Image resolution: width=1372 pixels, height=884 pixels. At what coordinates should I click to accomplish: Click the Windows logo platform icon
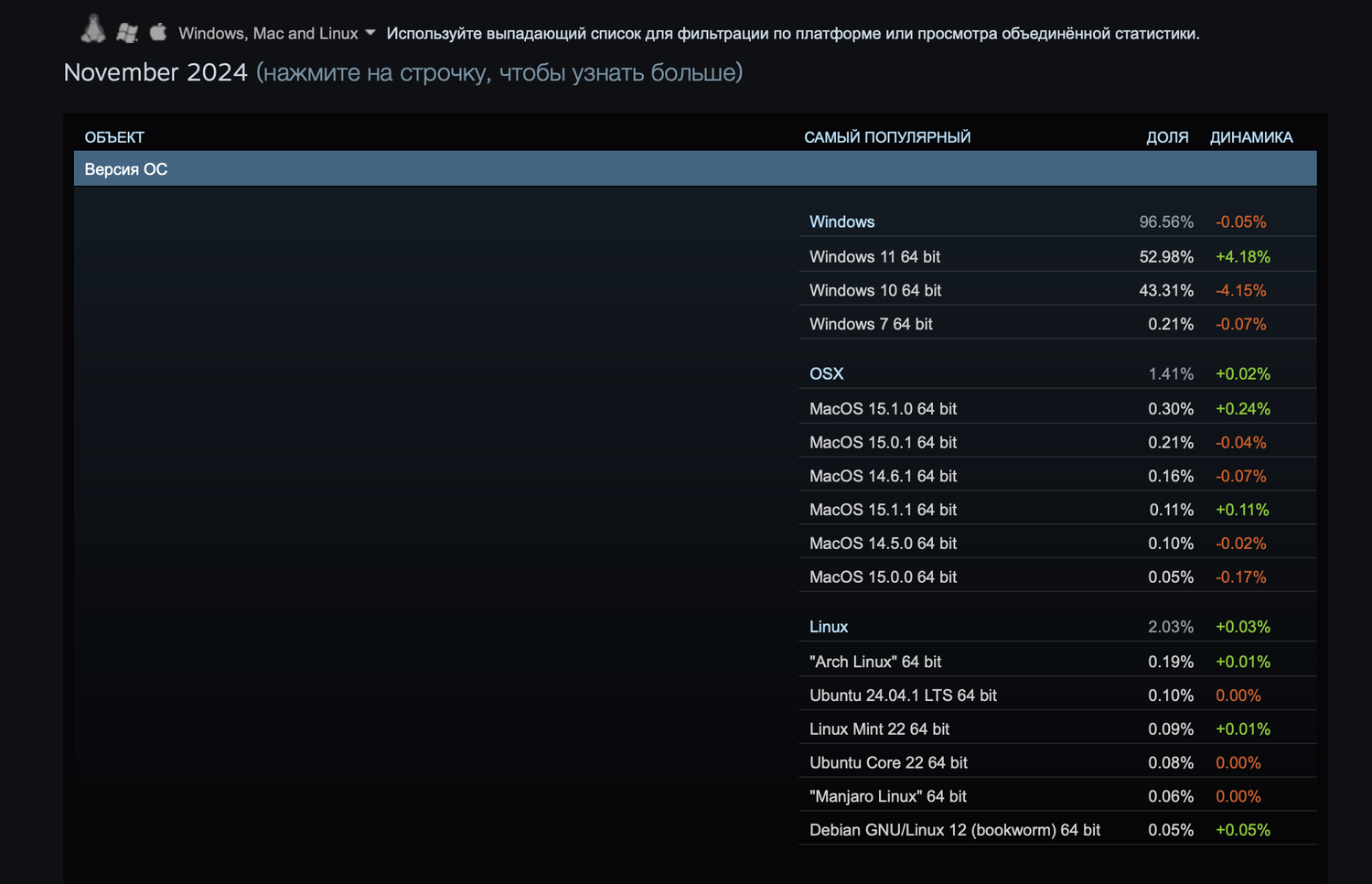point(127,33)
